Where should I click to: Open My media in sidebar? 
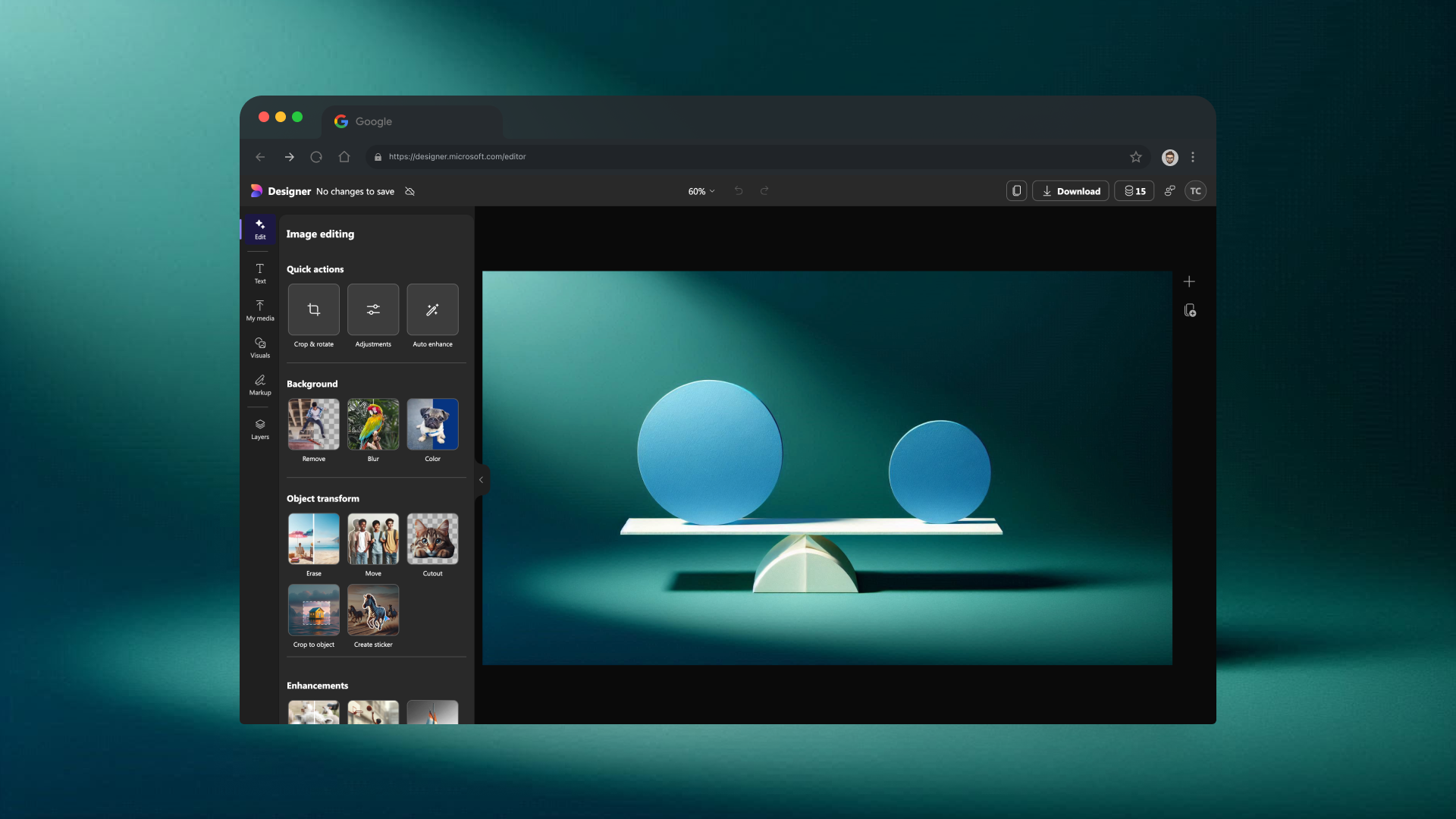(x=260, y=311)
